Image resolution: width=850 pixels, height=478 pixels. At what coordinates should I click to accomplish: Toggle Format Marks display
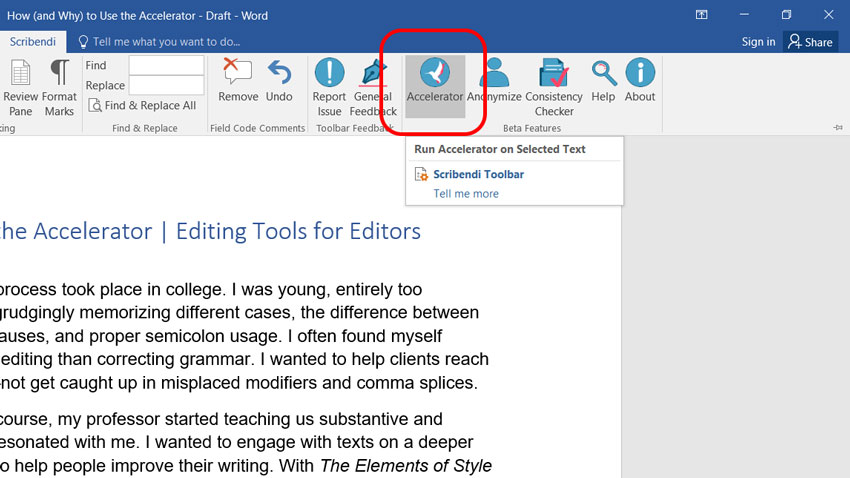pyautogui.click(x=59, y=88)
